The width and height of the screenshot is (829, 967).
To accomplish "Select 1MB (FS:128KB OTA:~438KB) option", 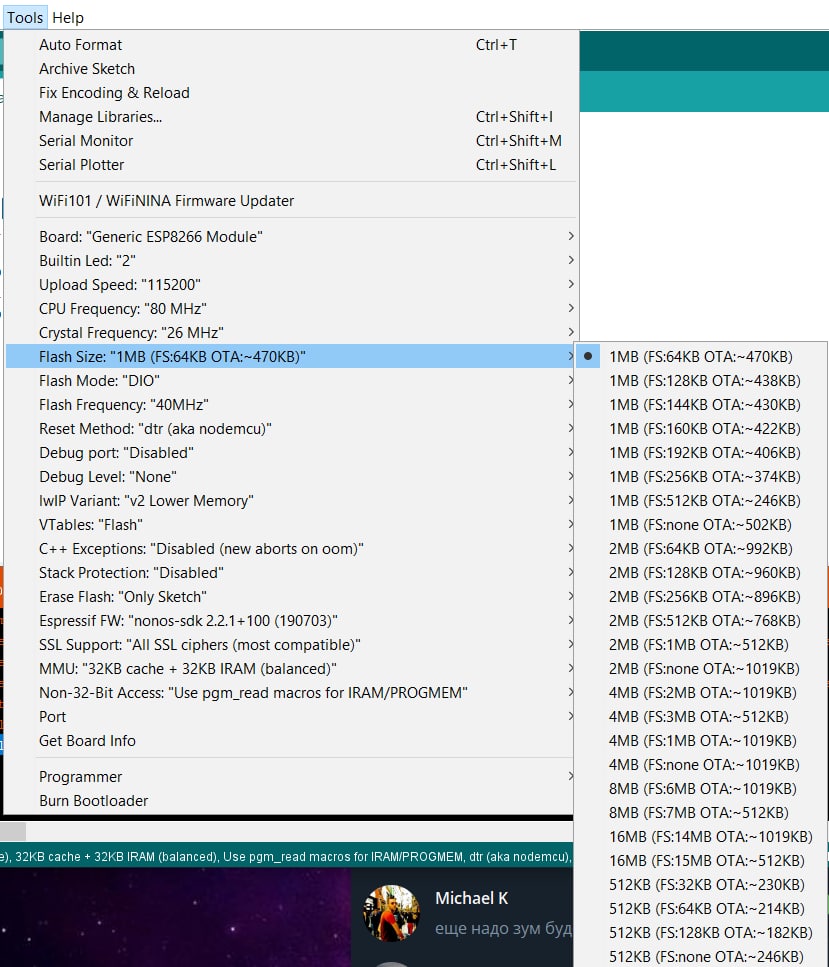I will 701,381.
